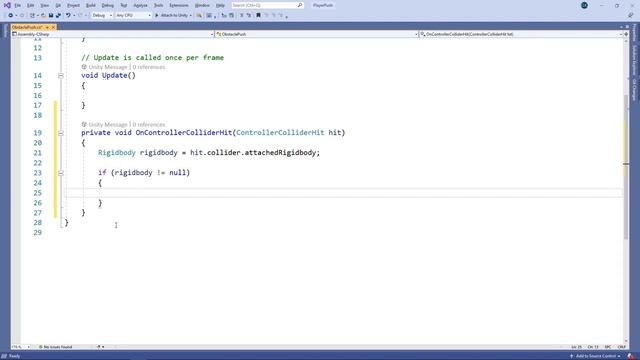Click the No issues found status indicator
Image resolution: width=640 pixels, height=360 pixels.
(x=56, y=347)
